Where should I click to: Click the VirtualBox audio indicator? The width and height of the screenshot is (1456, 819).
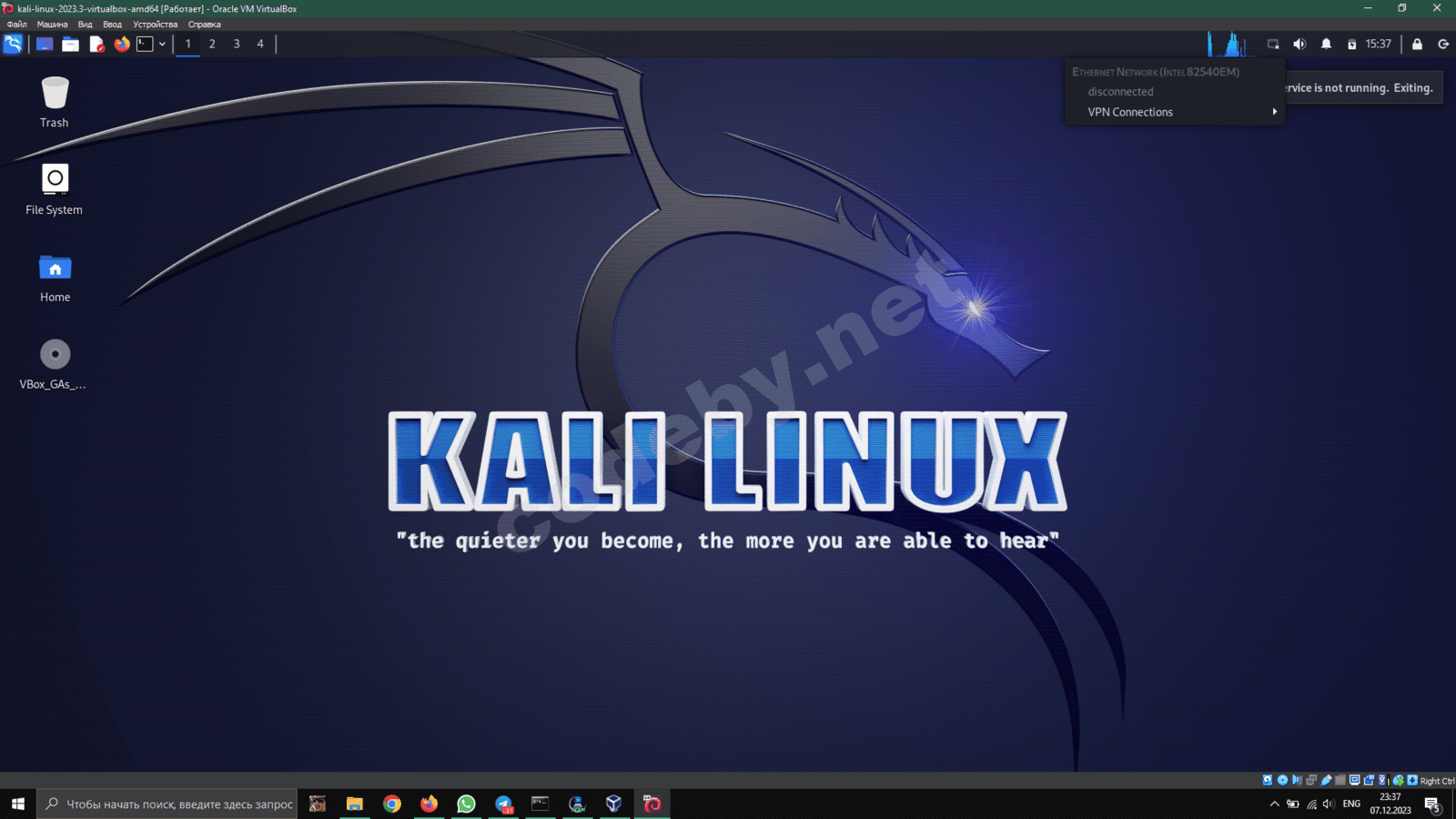coord(1297,780)
